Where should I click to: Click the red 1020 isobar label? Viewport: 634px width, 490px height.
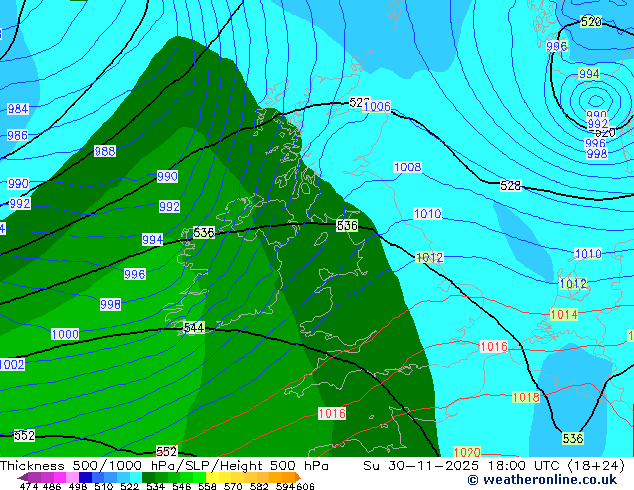467,452
